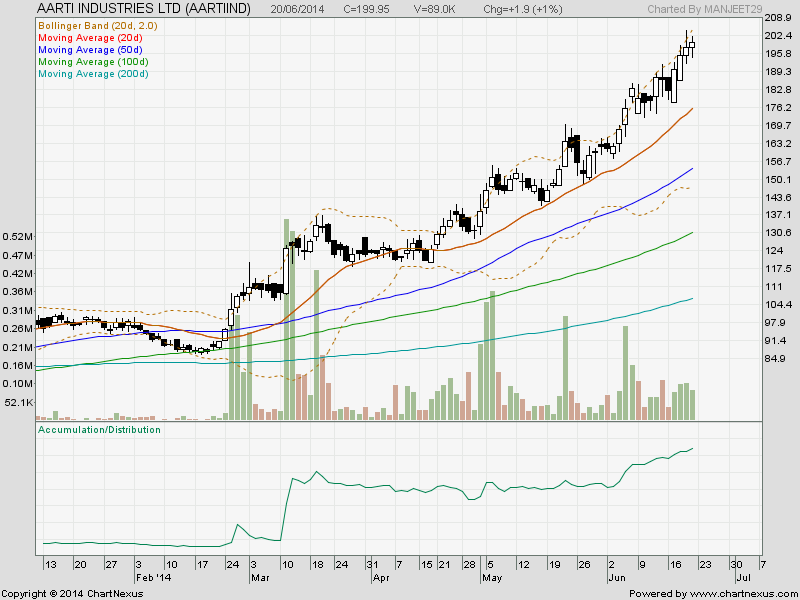Click the 0.47M volume axis label
The height and width of the screenshot is (600, 800).
pyautogui.click(x=18, y=255)
